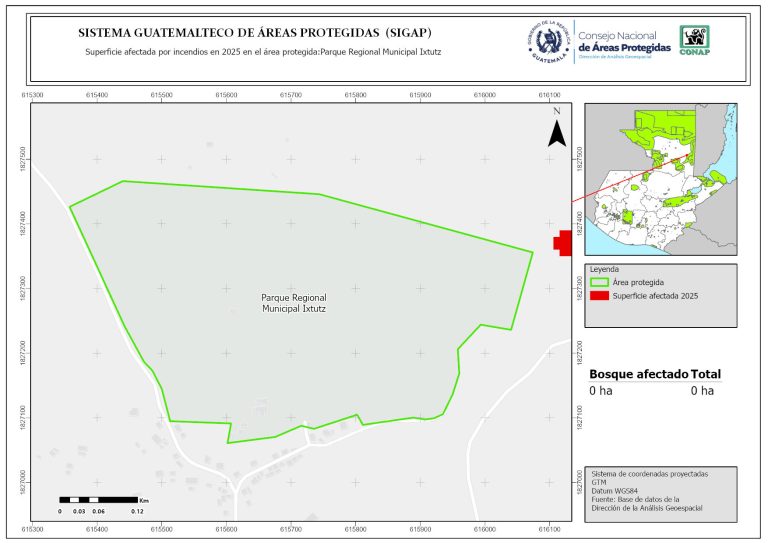Click the red affected-area block at the map edge
This screenshot has width=768, height=543.
pos(564,243)
